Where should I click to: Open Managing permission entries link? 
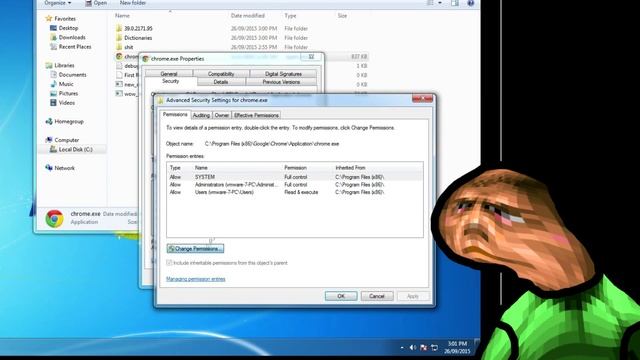click(196, 279)
